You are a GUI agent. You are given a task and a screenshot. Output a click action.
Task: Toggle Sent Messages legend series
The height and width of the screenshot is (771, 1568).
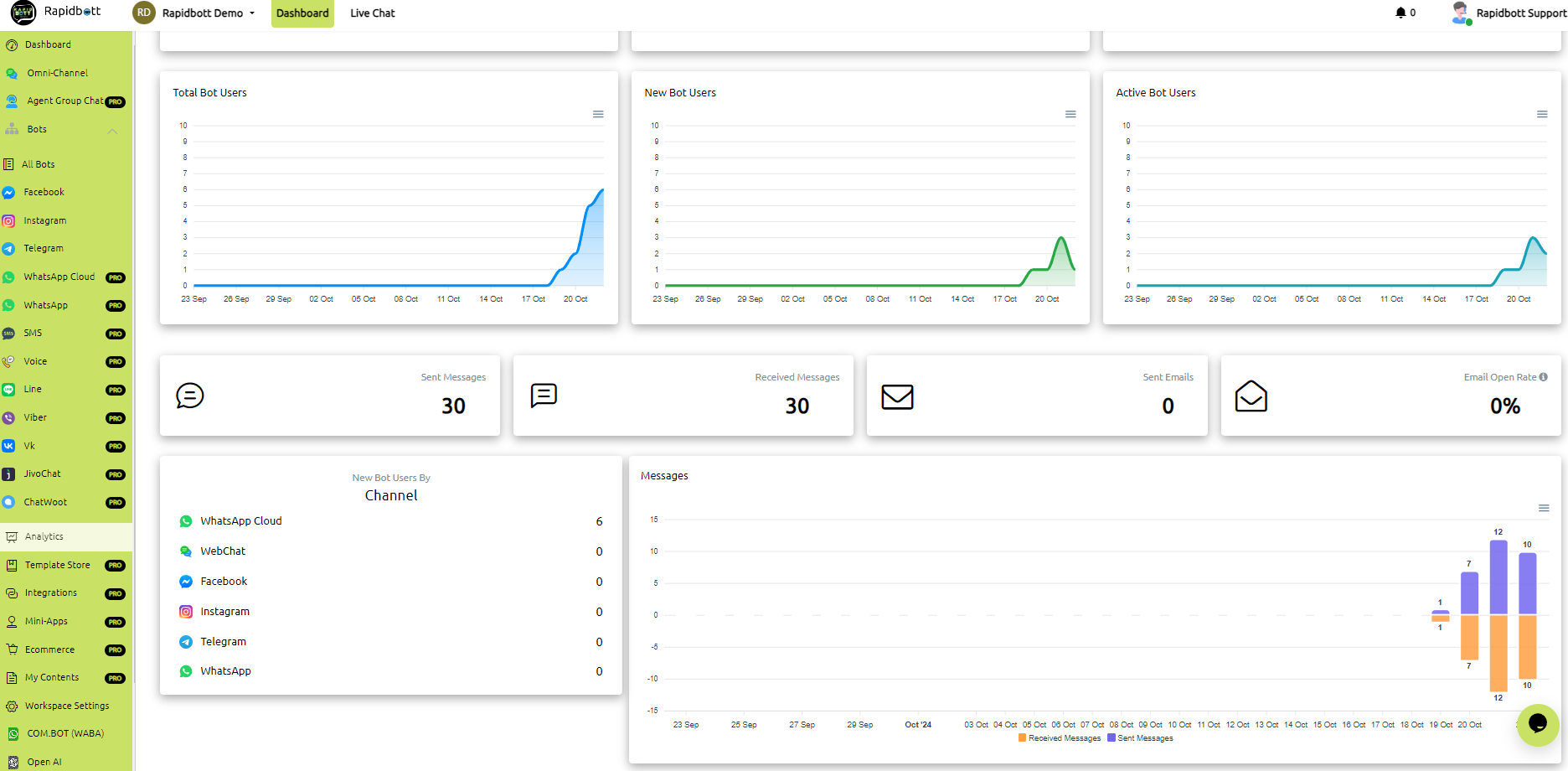(x=1140, y=738)
